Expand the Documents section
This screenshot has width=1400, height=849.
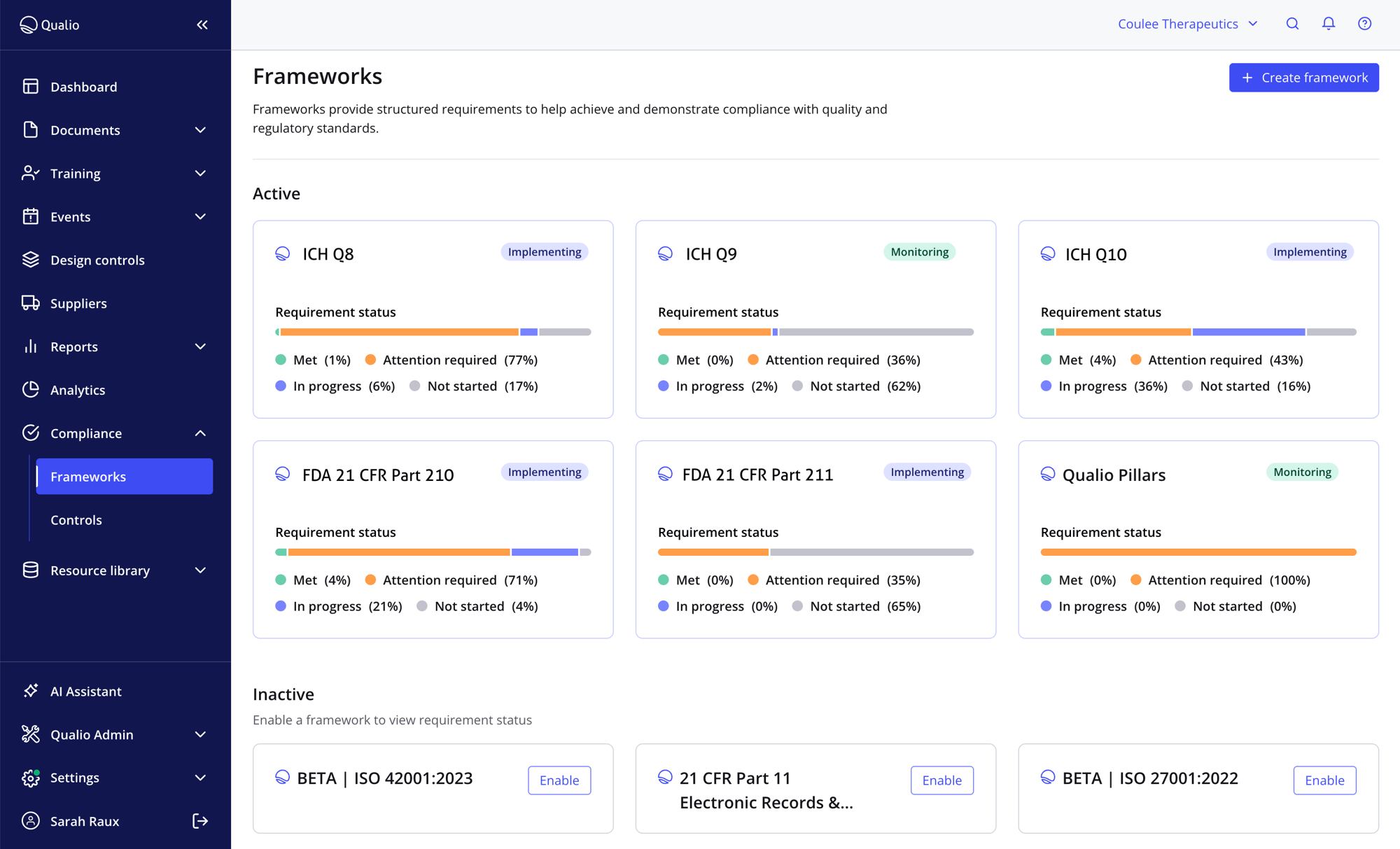[x=201, y=130]
